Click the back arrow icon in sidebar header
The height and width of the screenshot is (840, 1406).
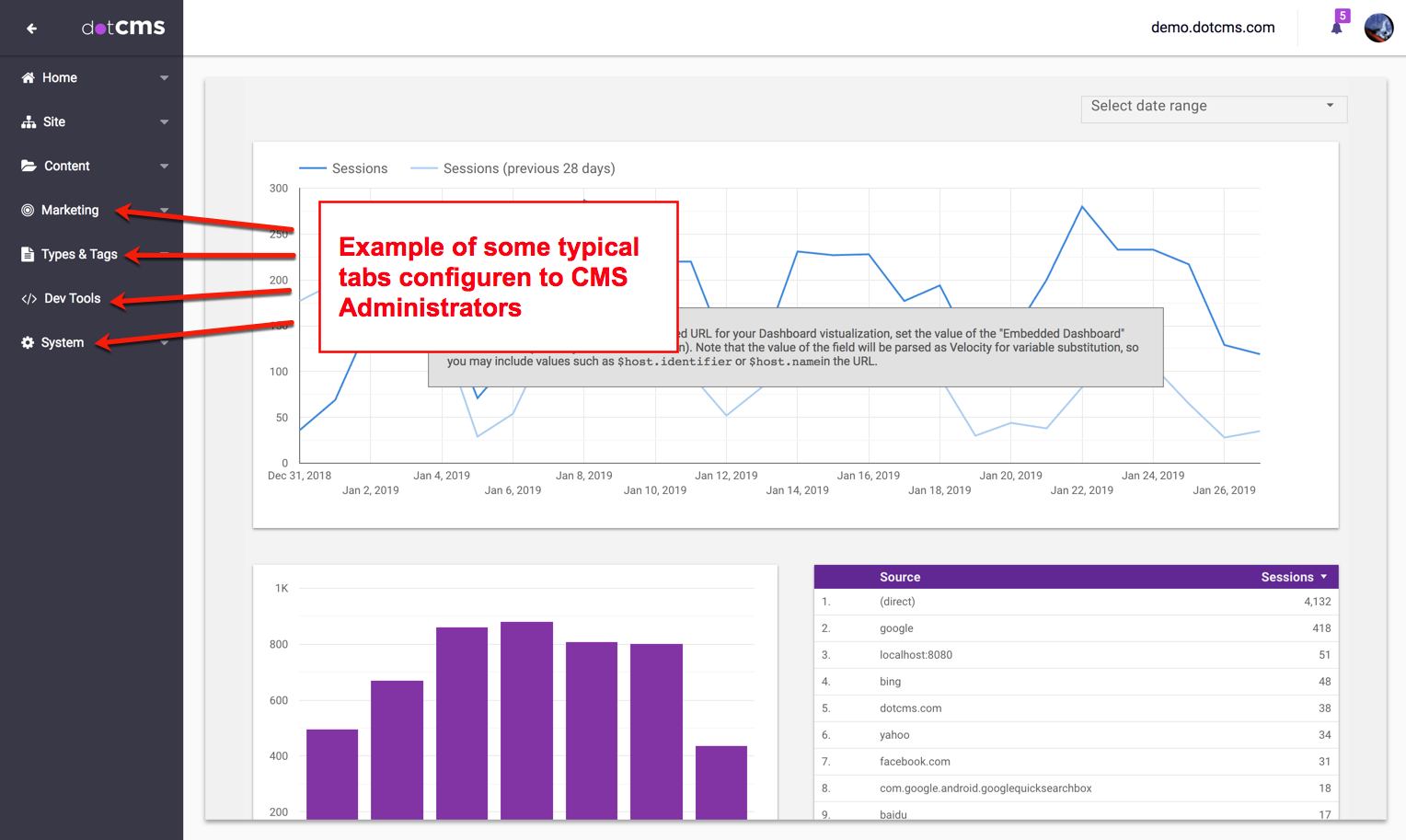coord(31,29)
